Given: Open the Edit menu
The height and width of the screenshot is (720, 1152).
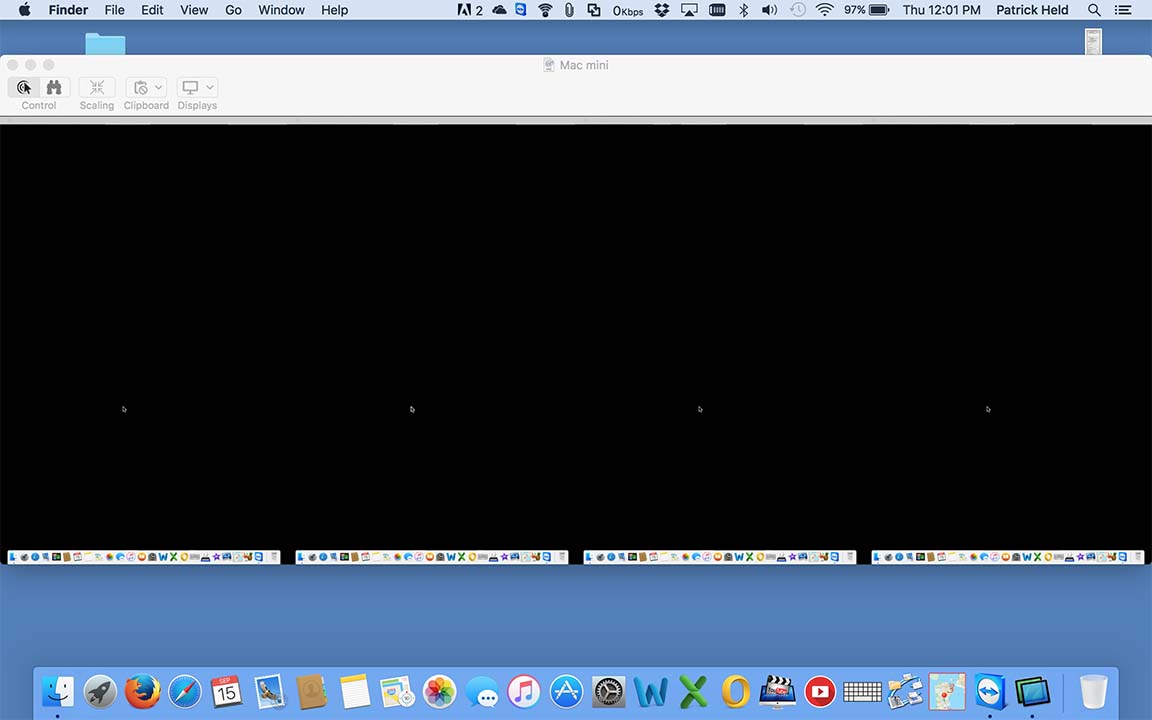Looking at the screenshot, I should [x=152, y=10].
